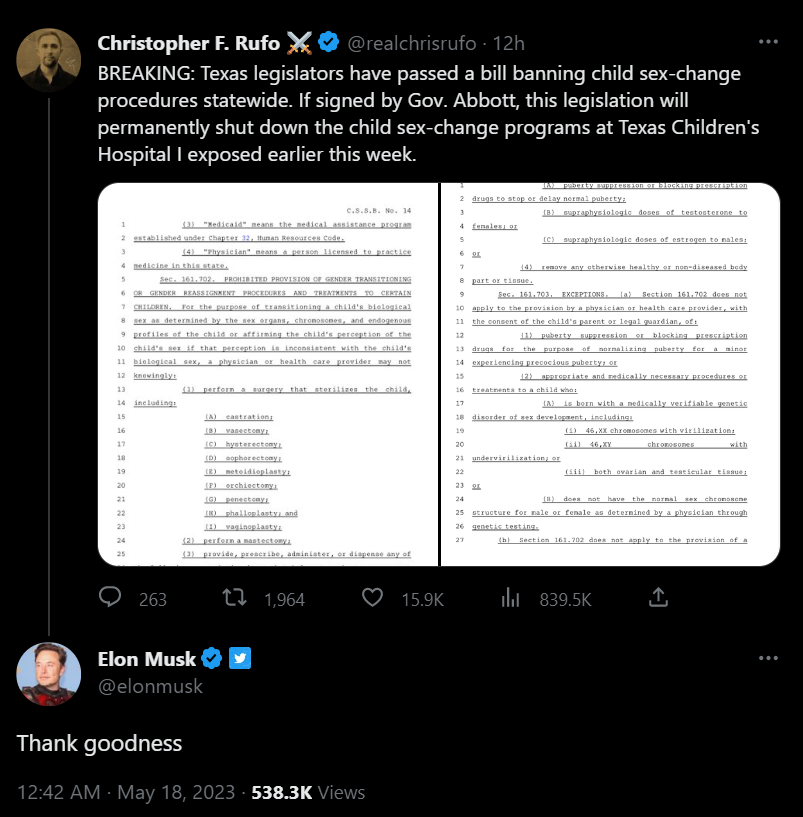This screenshot has height=817, width=803.
Task: Click Christopher F. Rufo's profile avatar
Action: tap(48, 59)
